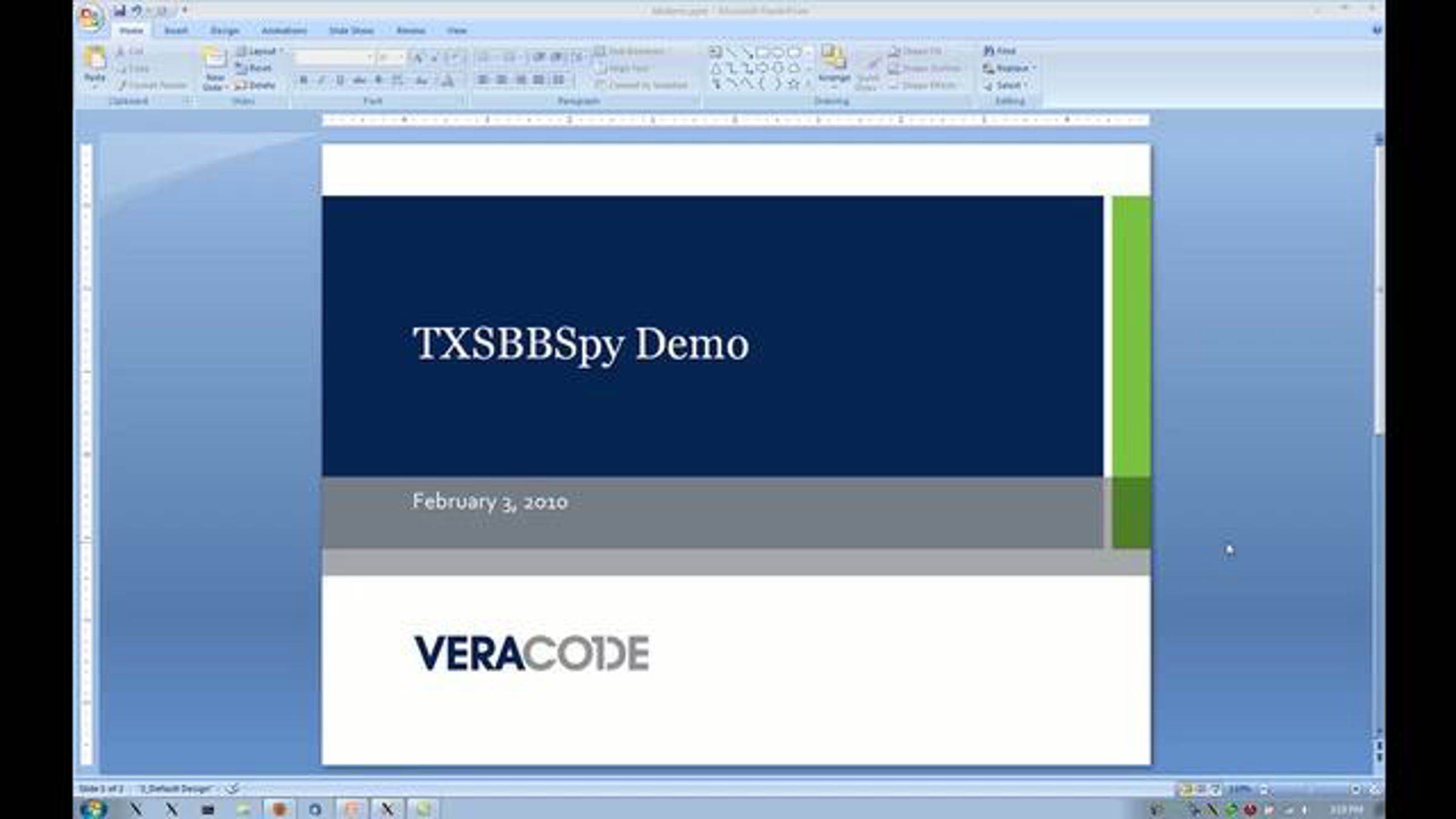Open the Font Color picker
Image resolution: width=1456 pixels, height=819 pixels.
[x=448, y=80]
